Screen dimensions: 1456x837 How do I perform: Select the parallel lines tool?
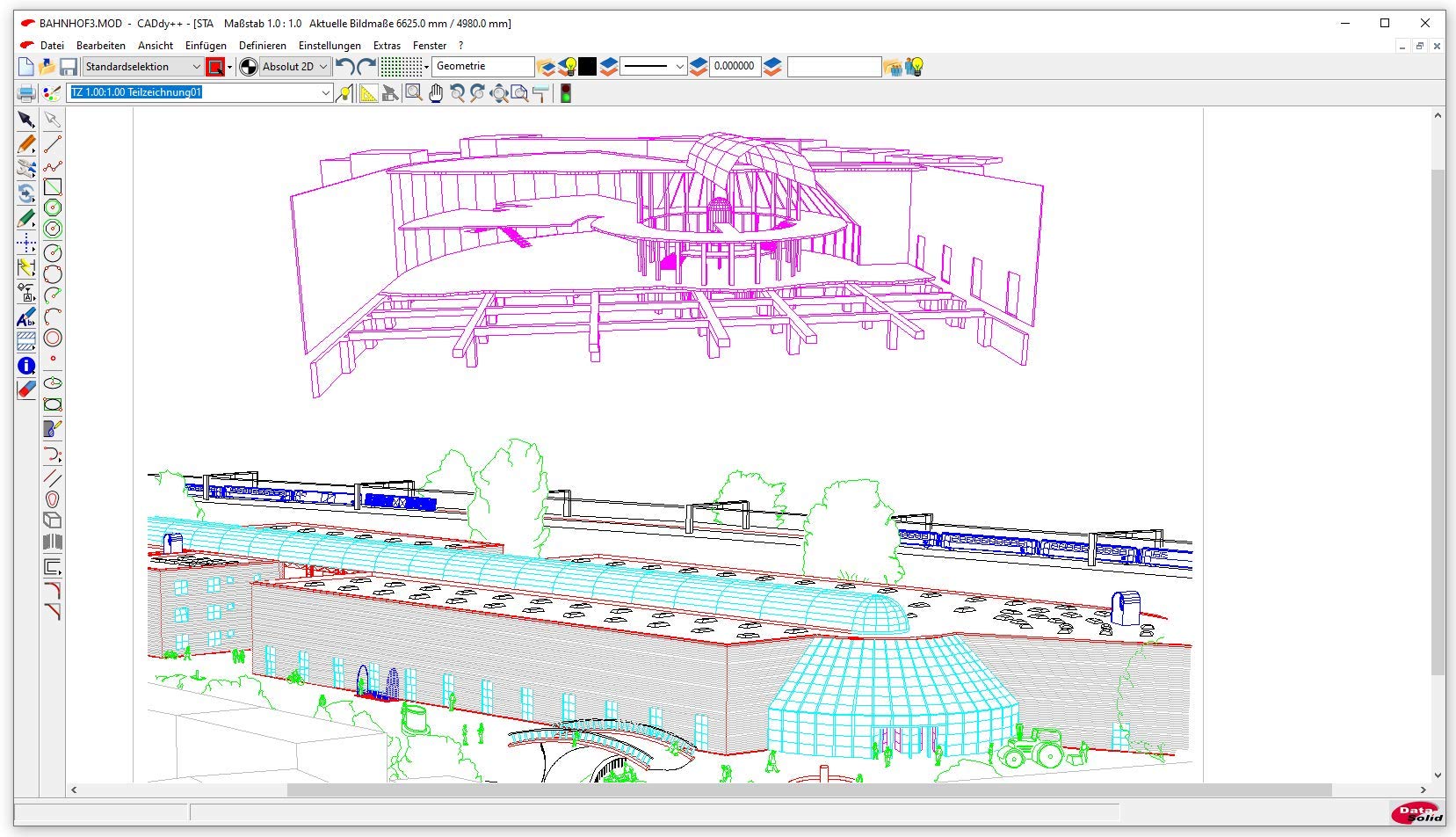53,478
